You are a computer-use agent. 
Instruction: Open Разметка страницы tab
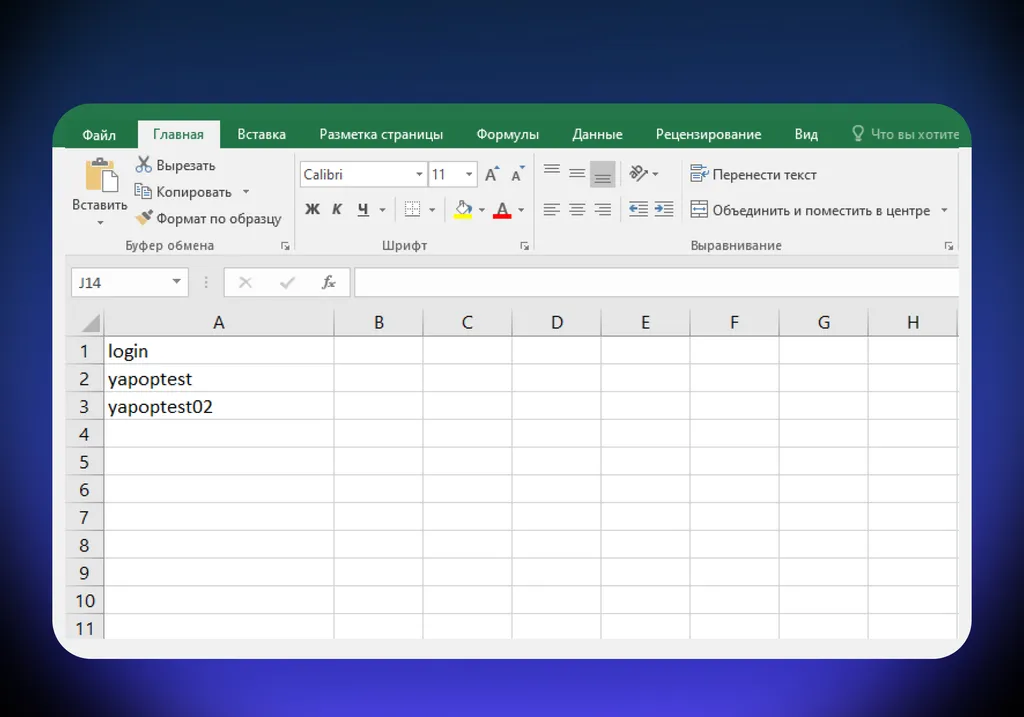pyautogui.click(x=381, y=135)
